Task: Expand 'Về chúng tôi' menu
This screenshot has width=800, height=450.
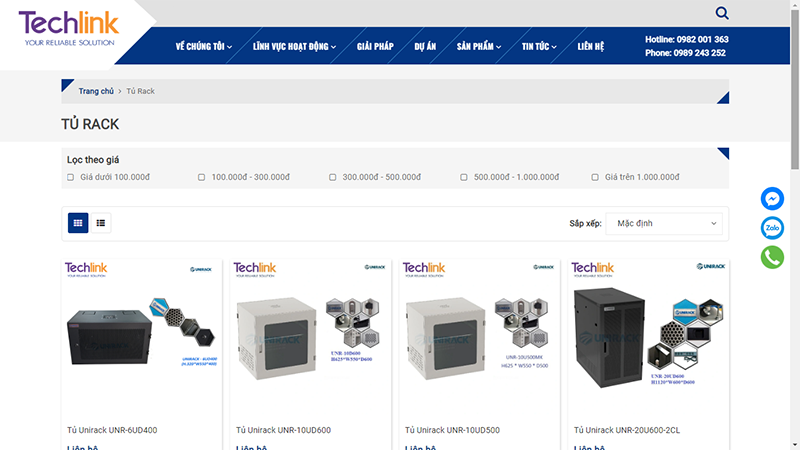Action: [204, 46]
